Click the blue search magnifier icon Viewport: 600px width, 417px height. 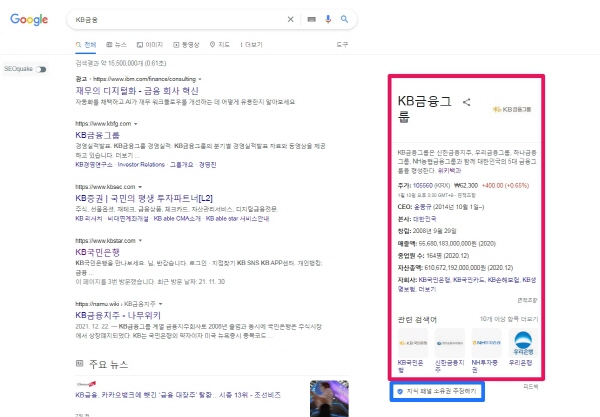(x=344, y=19)
